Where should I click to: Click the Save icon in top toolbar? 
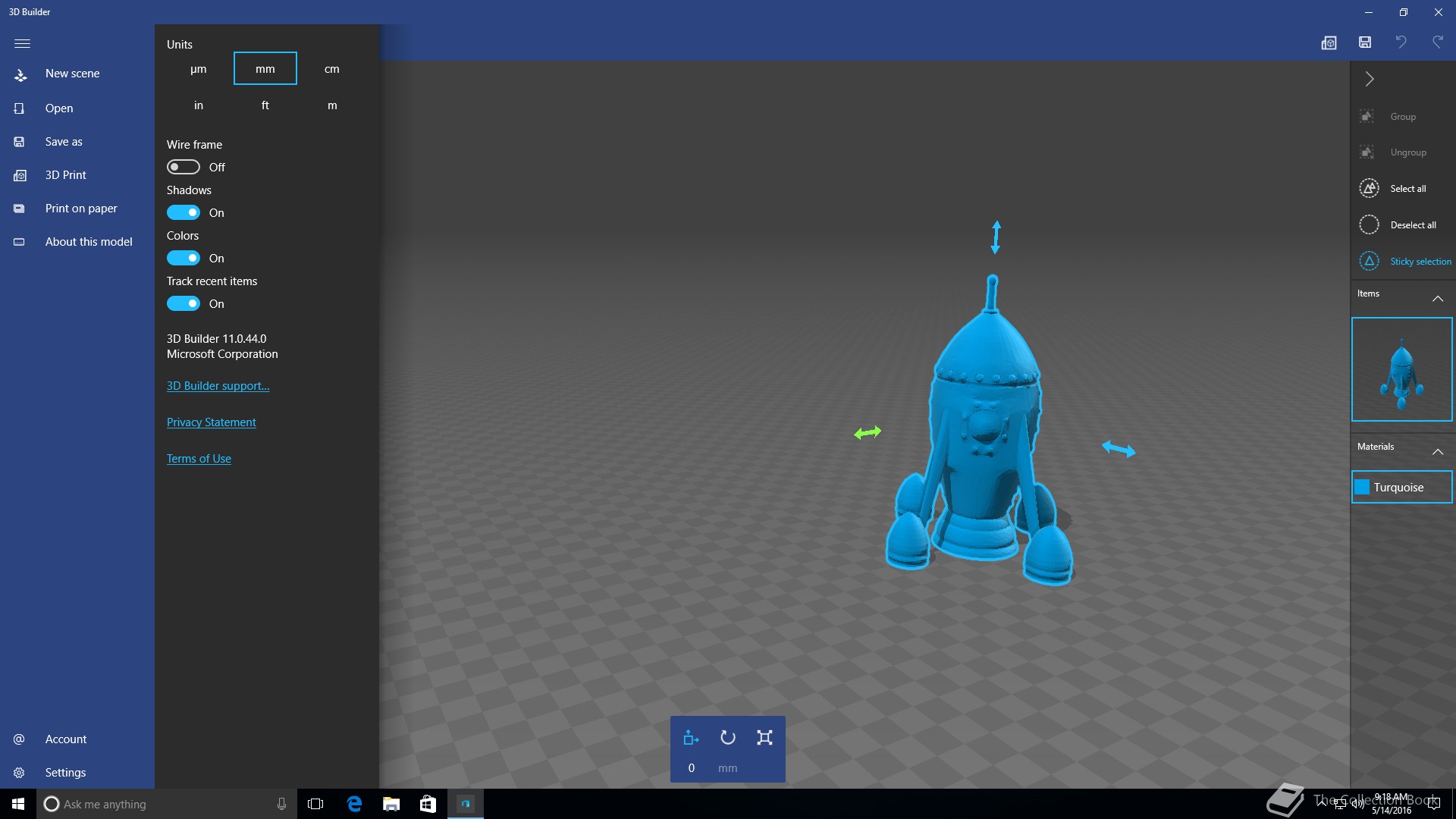[x=1365, y=42]
